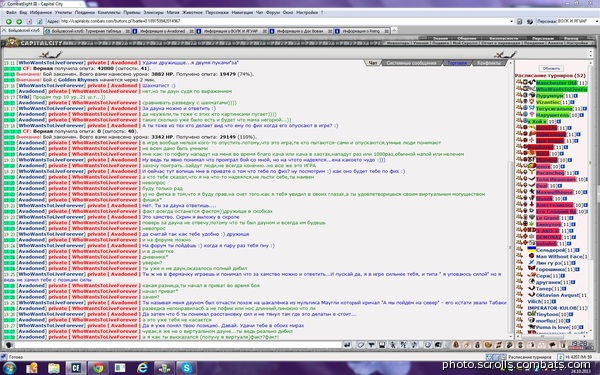Click the eraser clear-chat icon

click(360, 345)
